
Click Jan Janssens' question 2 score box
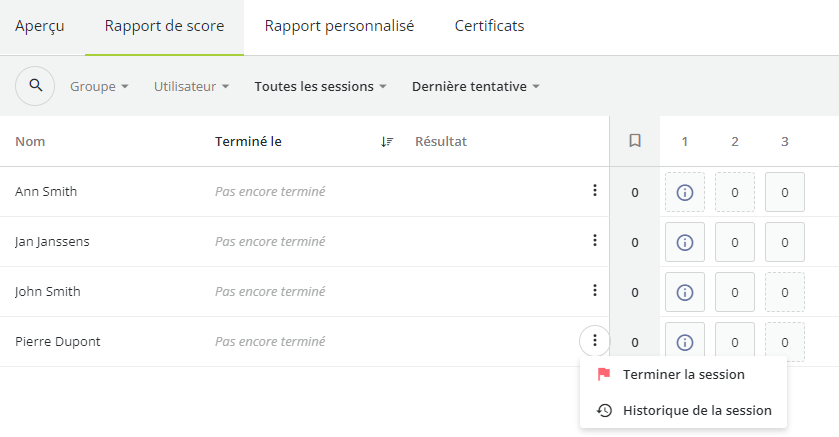click(x=735, y=242)
